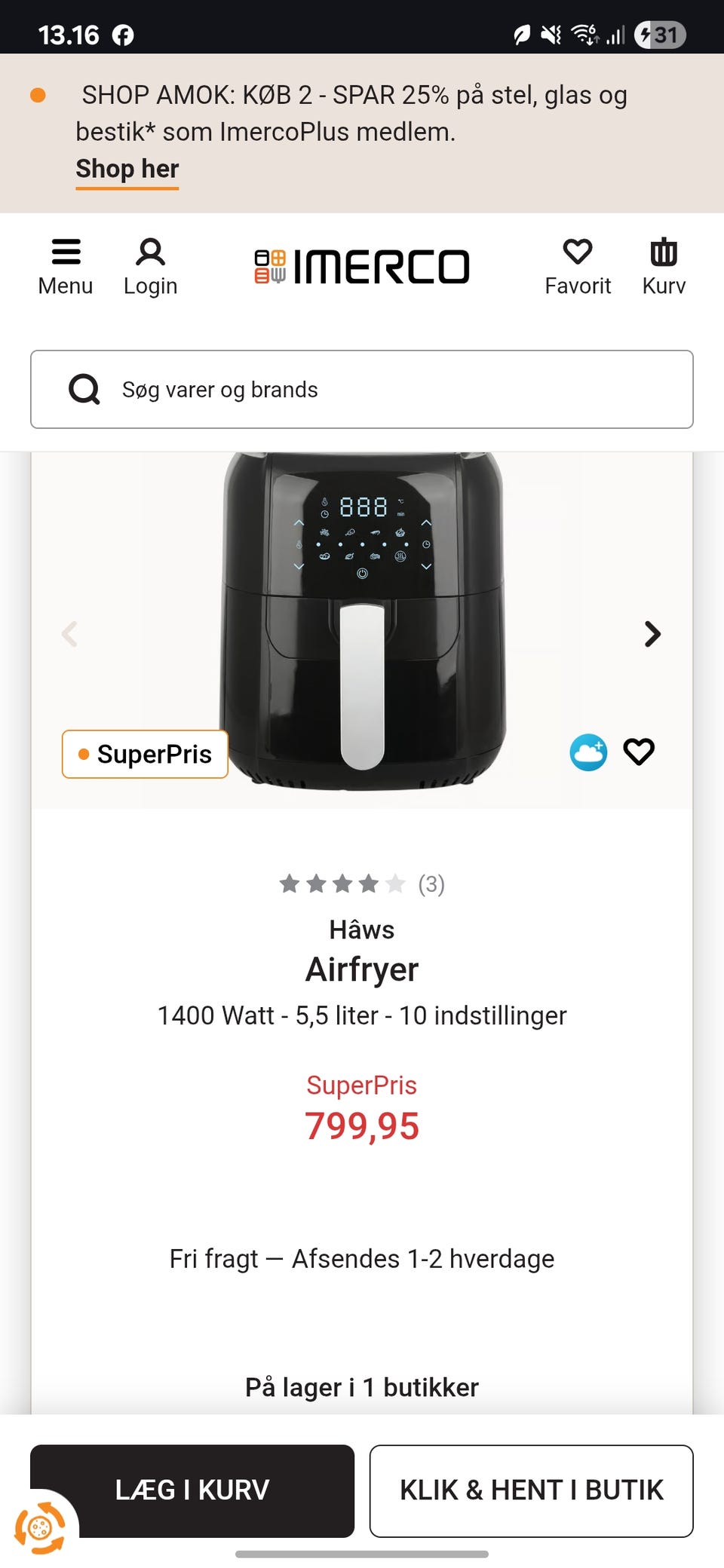Open the star rating reviews

pyautogui.click(x=361, y=884)
